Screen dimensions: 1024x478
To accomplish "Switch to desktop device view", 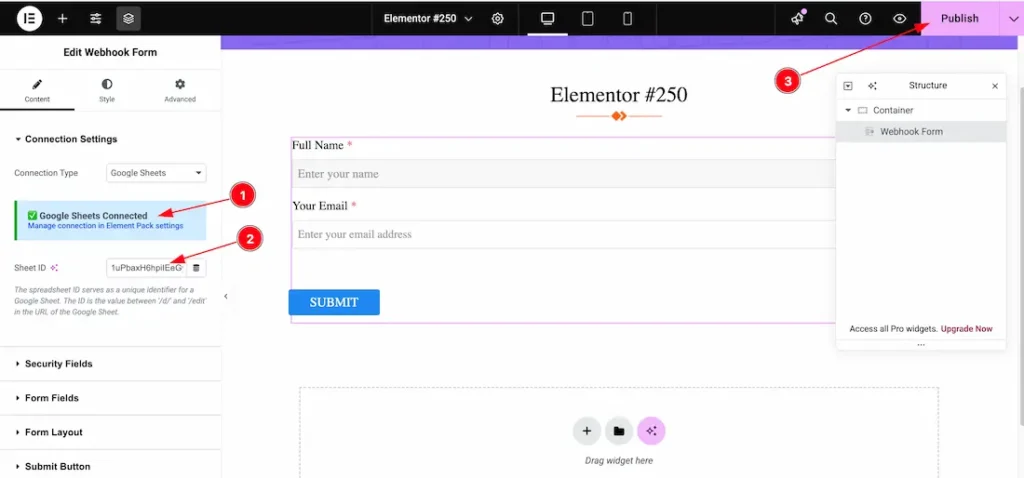I will (x=547, y=18).
